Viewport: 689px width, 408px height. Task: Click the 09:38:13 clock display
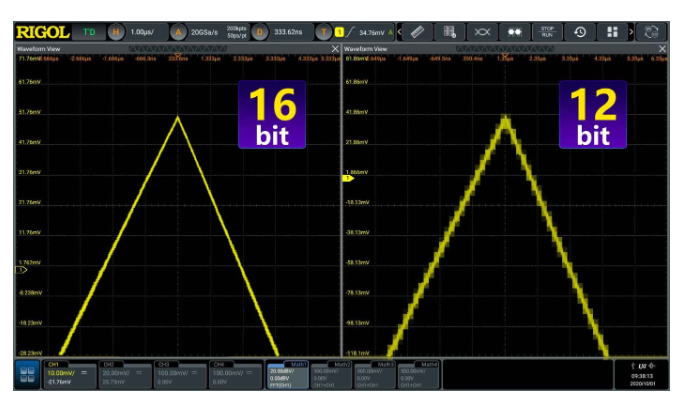point(642,376)
